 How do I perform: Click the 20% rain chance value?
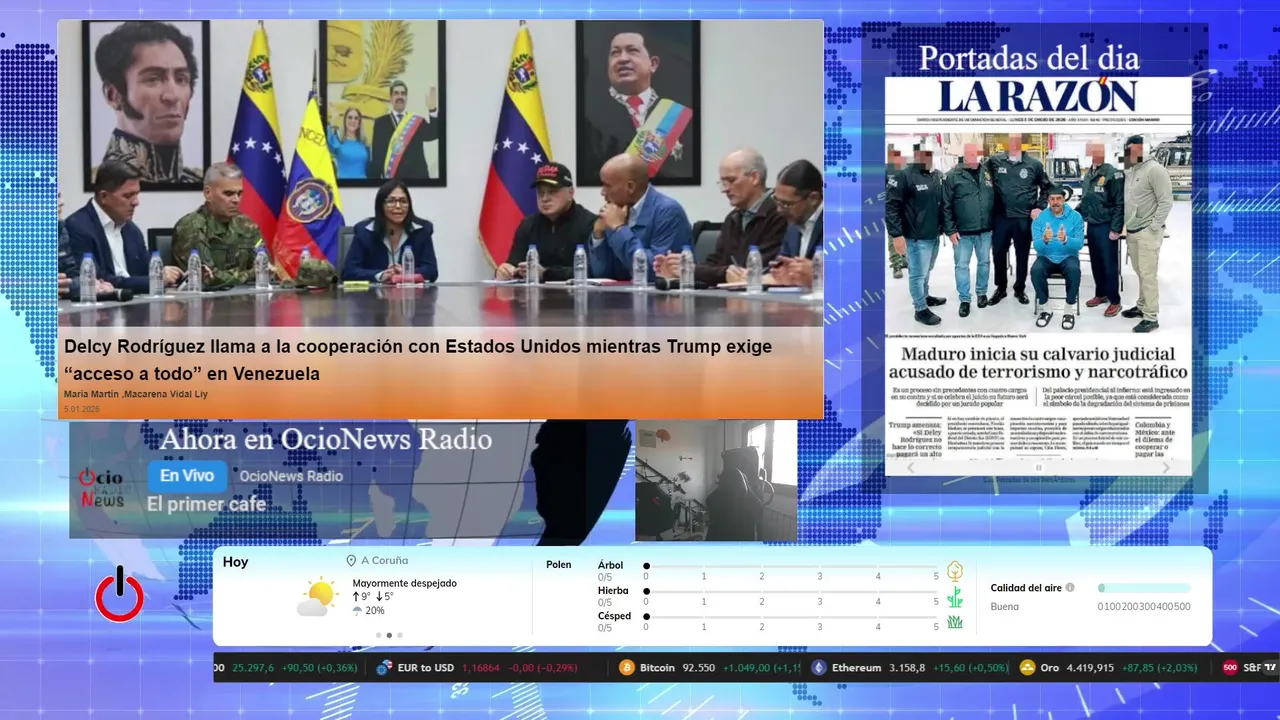pos(375,611)
